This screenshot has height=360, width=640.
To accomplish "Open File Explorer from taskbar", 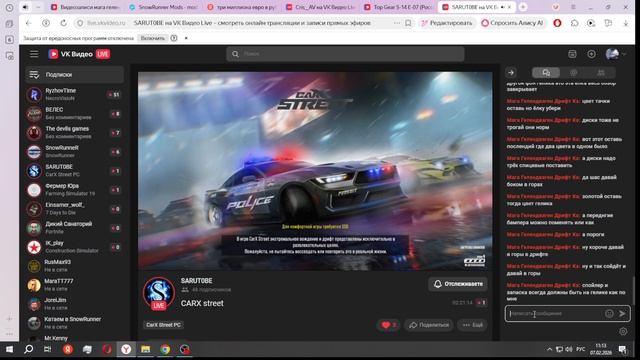I will (146, 349).
